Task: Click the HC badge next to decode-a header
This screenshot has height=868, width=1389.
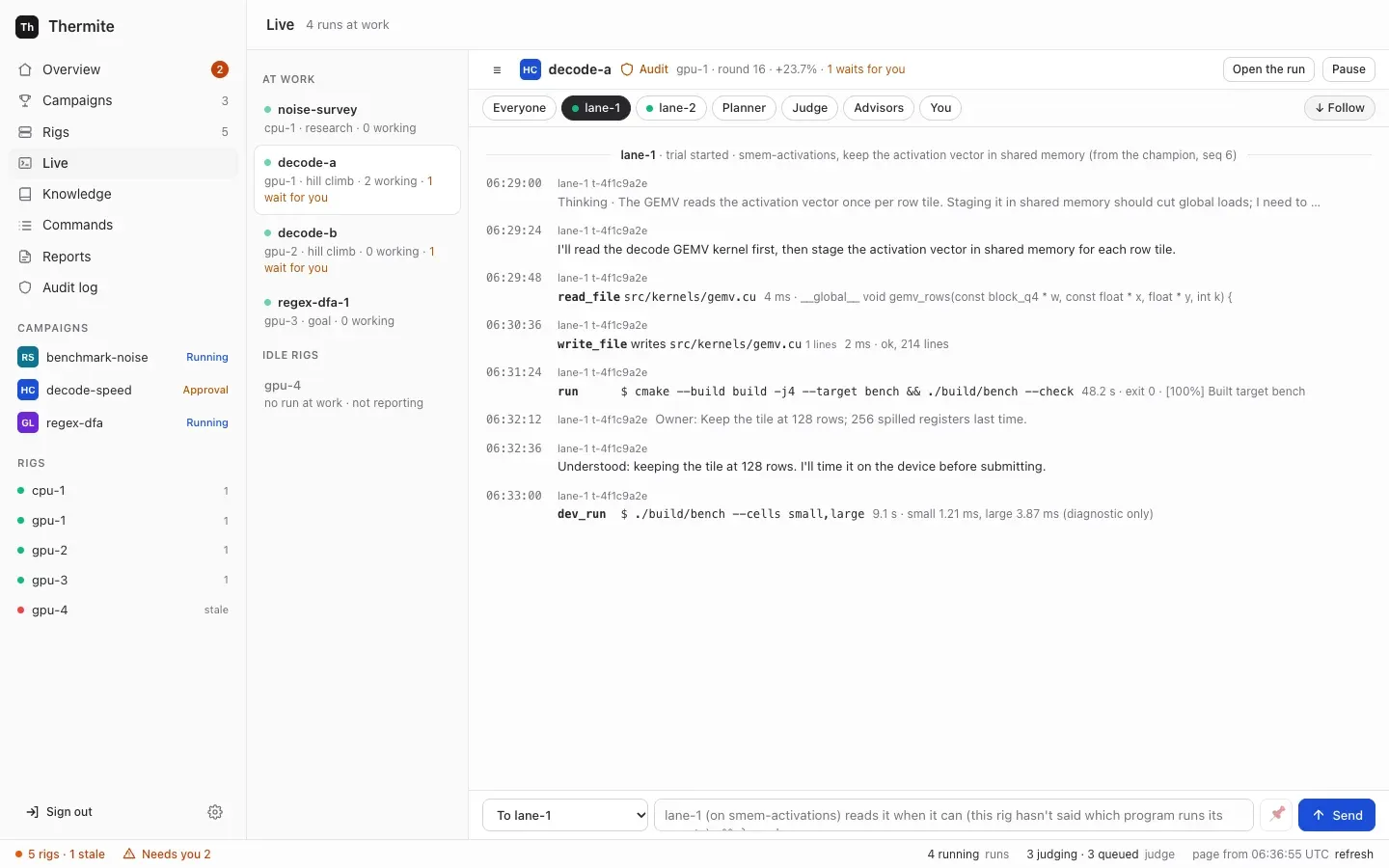Action: point(530,69)
